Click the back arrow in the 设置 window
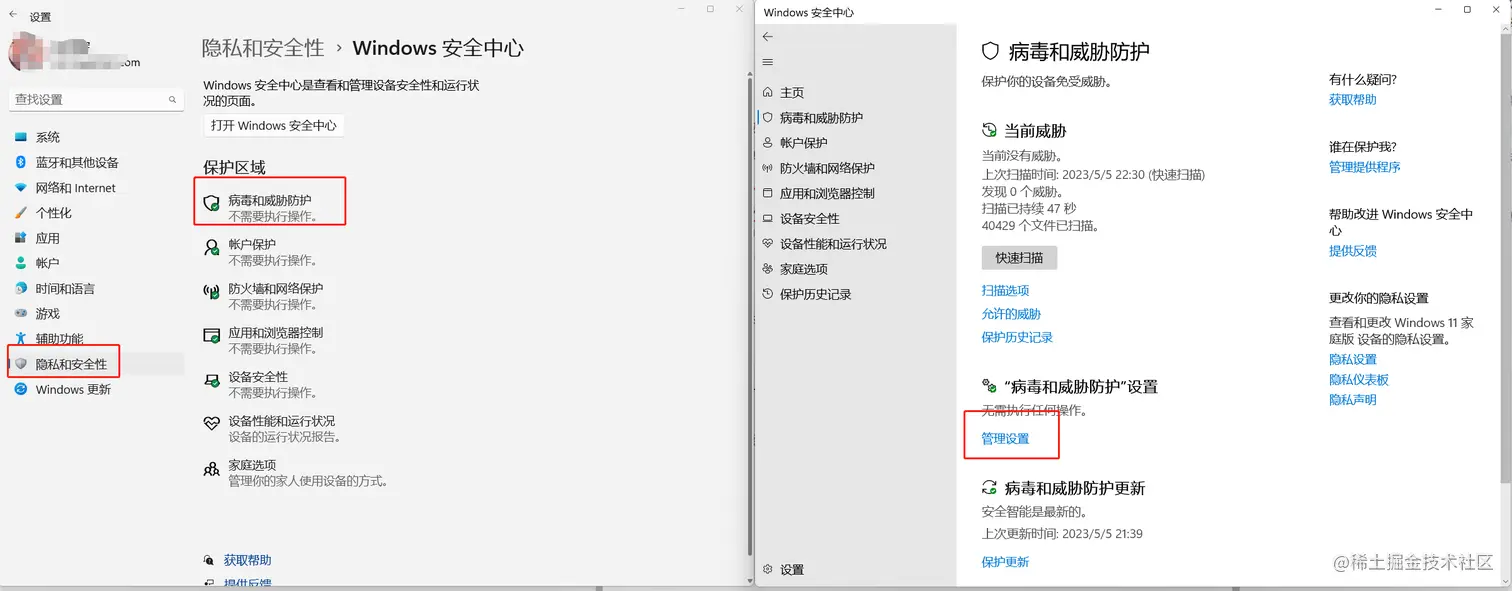1512x591 pixels. (x=13, y=16)
